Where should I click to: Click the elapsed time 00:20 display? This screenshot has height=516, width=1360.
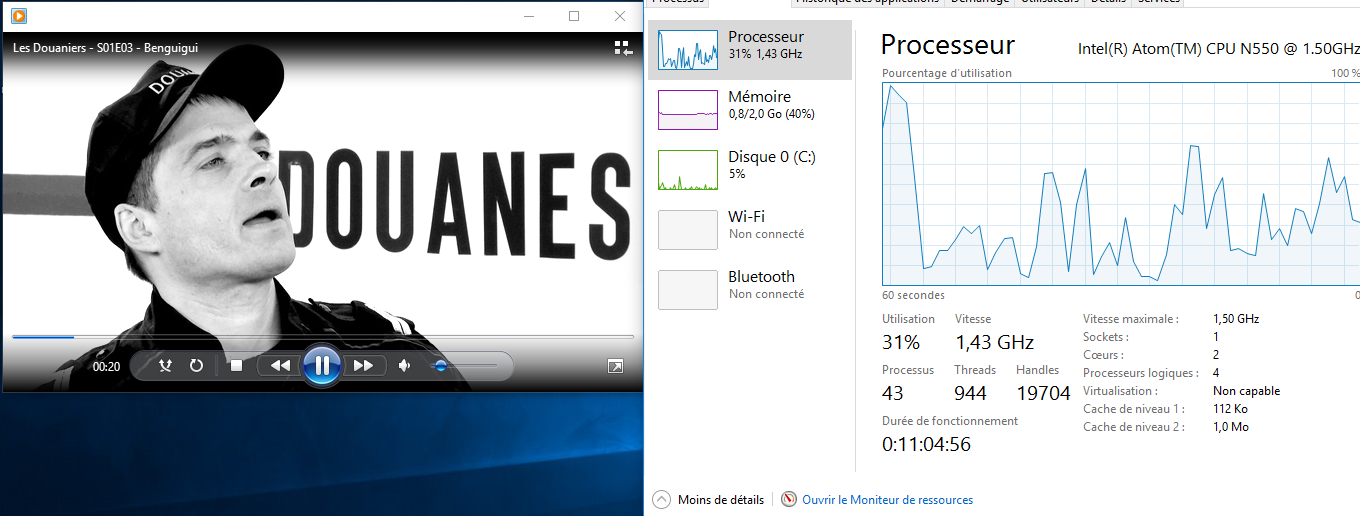(106, 367)
